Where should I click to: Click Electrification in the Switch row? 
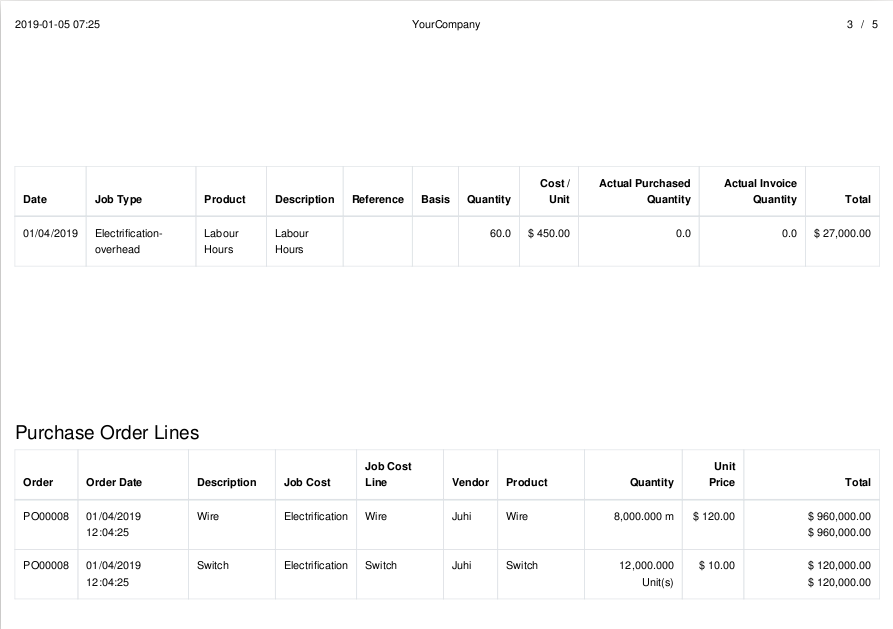point(316,565)
